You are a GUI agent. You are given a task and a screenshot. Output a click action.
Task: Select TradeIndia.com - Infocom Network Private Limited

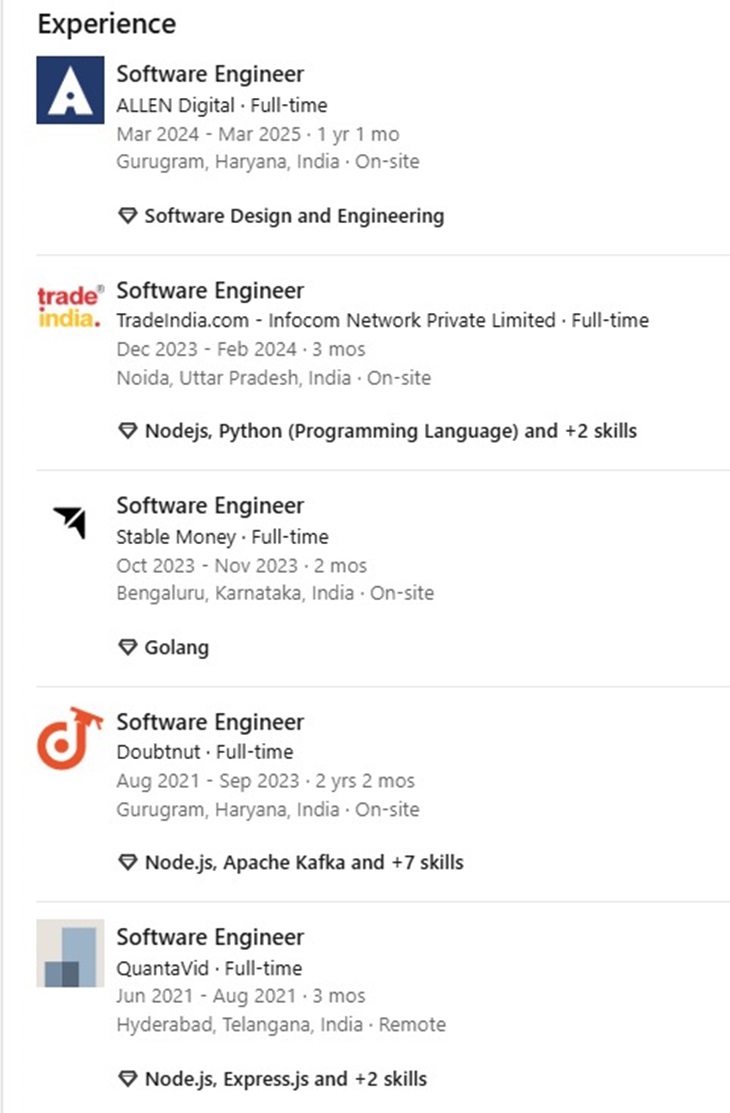[336, 320]
